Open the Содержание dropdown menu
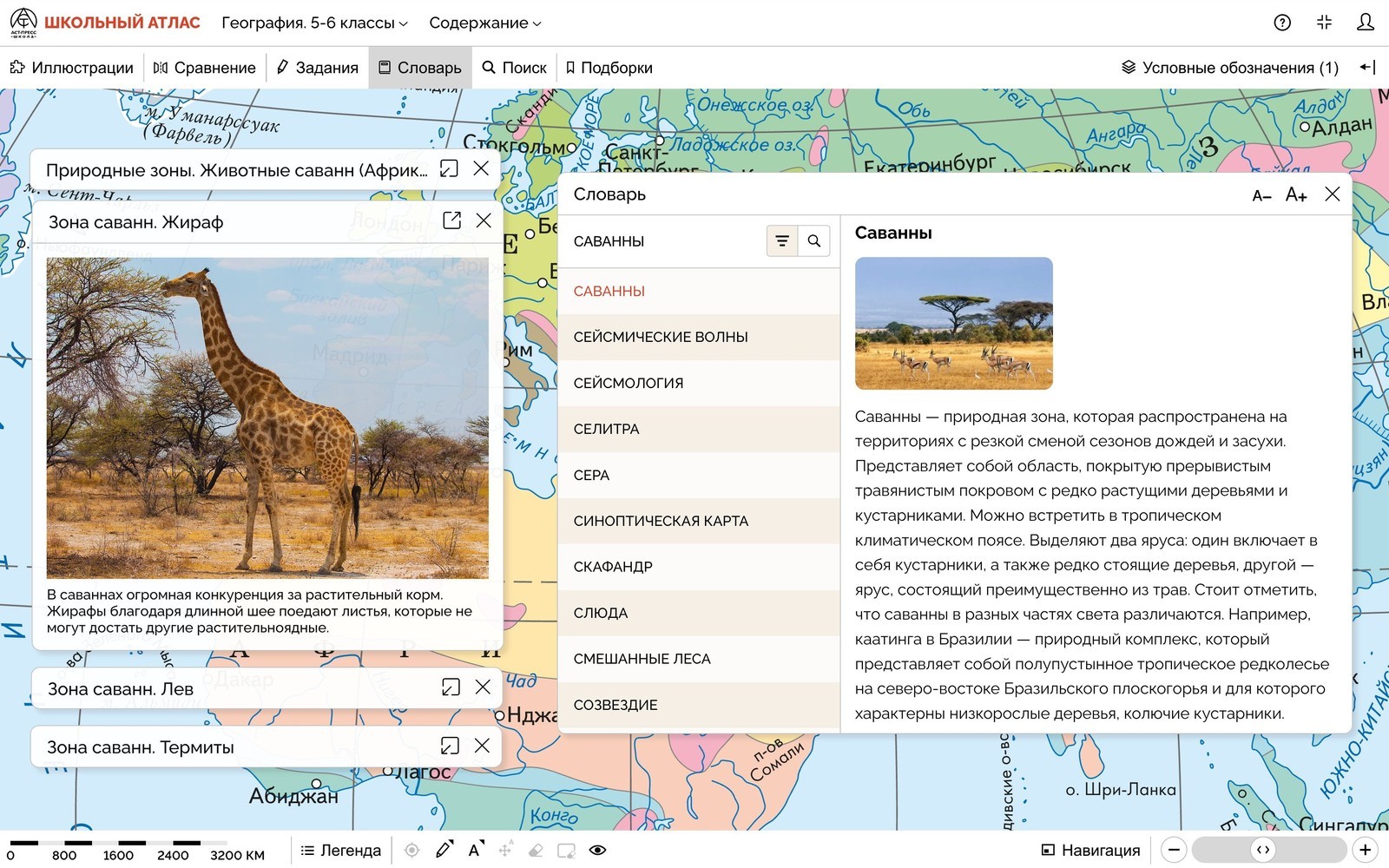 484,23
